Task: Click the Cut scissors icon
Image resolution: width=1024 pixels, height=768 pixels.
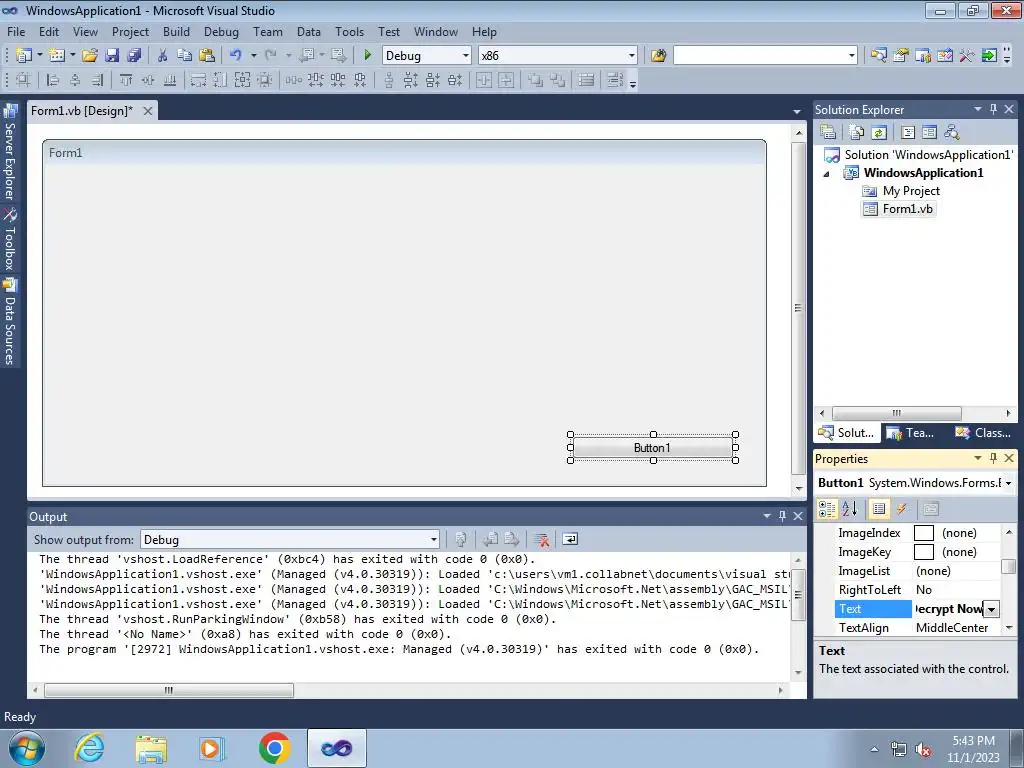Action: pos(163,56)
